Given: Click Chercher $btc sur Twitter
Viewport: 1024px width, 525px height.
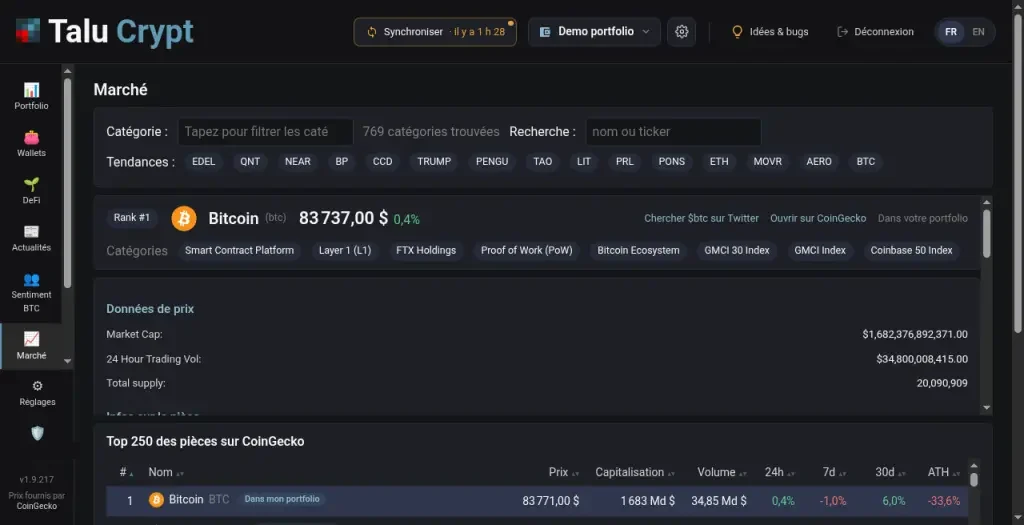Looking at the screenshot, I should 701,218.
